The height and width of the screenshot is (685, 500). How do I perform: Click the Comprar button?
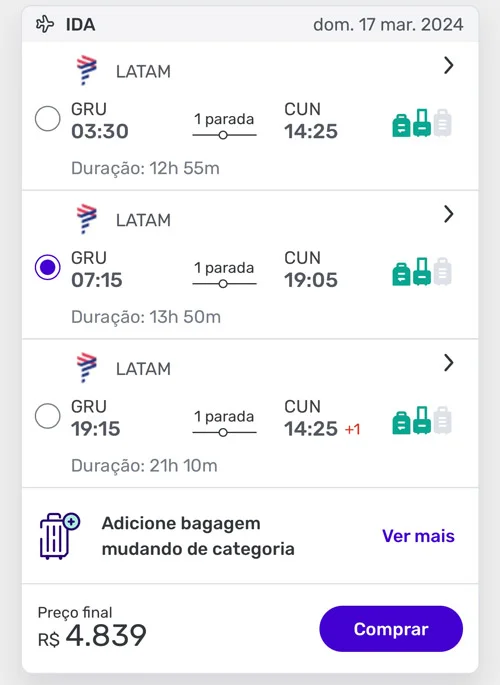391,629
